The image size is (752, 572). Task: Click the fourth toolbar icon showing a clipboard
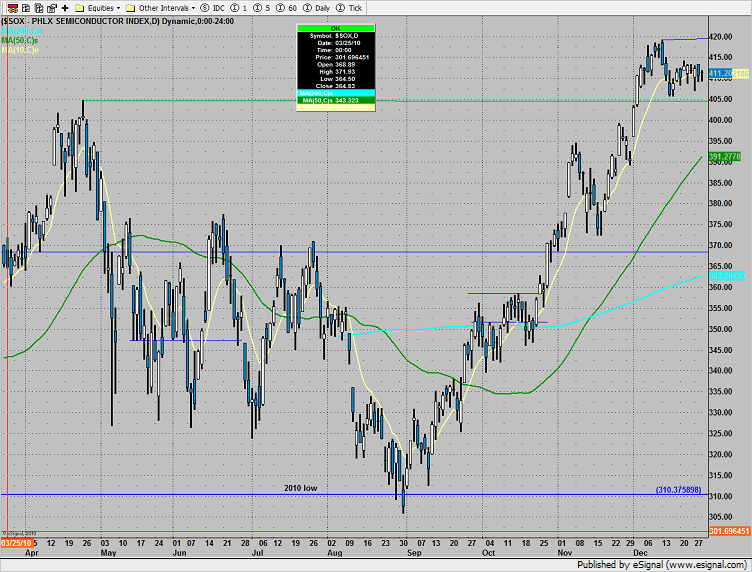(x=52, y=8)
